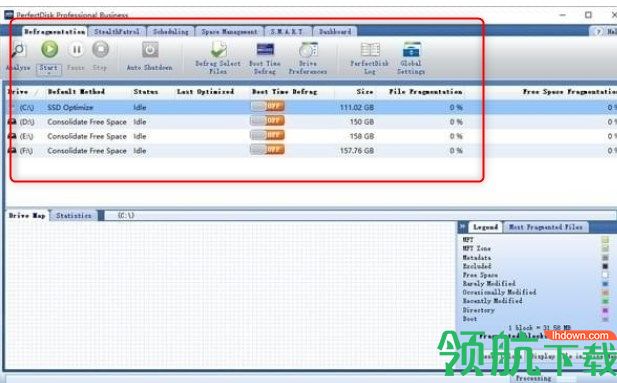The width and height of the screenshot is (617, 383).
Task: Open Drive Preferences icon
Action: coord(308,50)
